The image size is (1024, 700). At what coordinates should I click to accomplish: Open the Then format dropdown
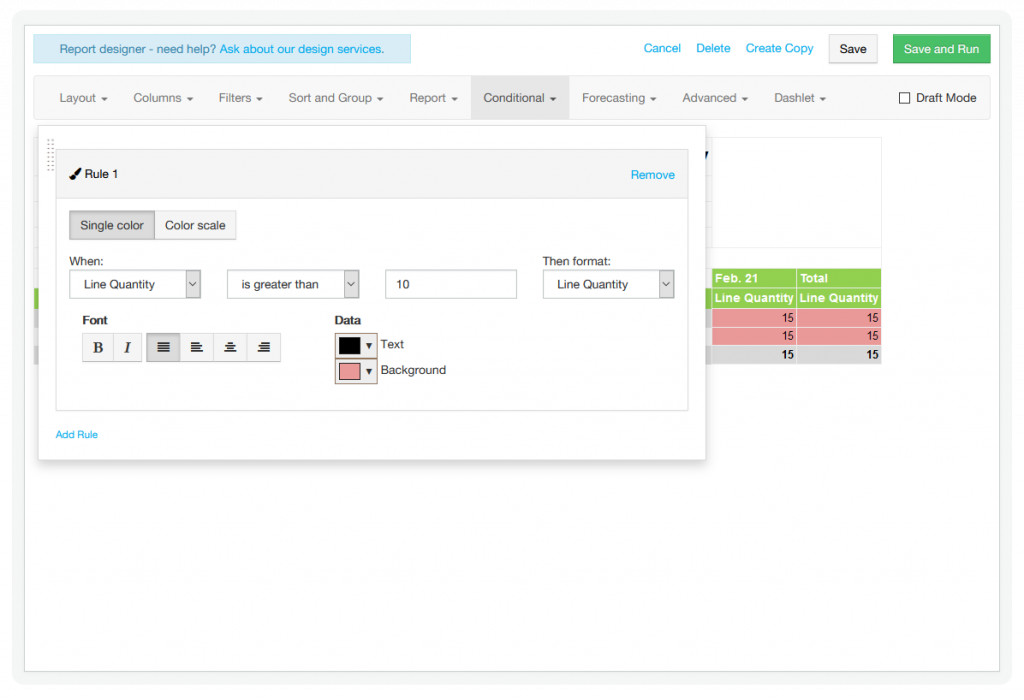[x=608, y=284]
